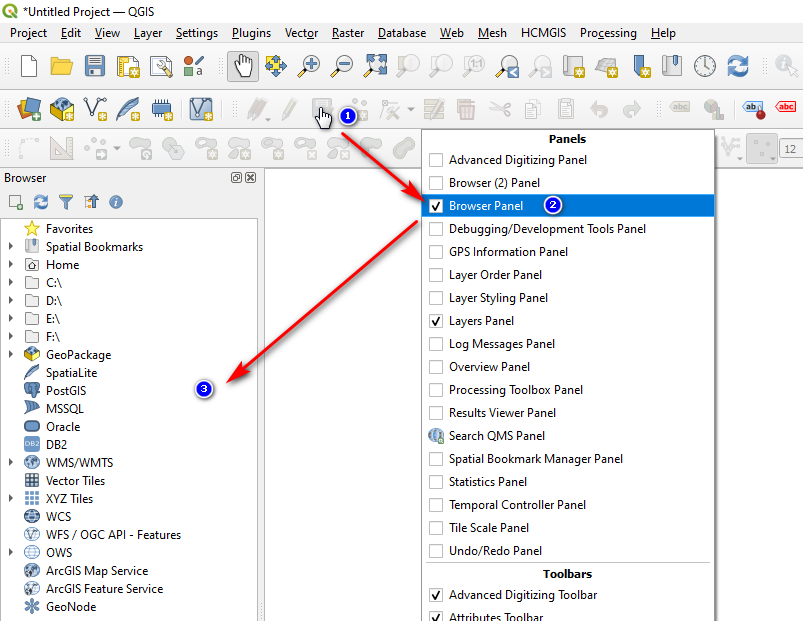Open a project with the folder icon
Viewport: 803px width, 621px height.
(x=61, y=66)
